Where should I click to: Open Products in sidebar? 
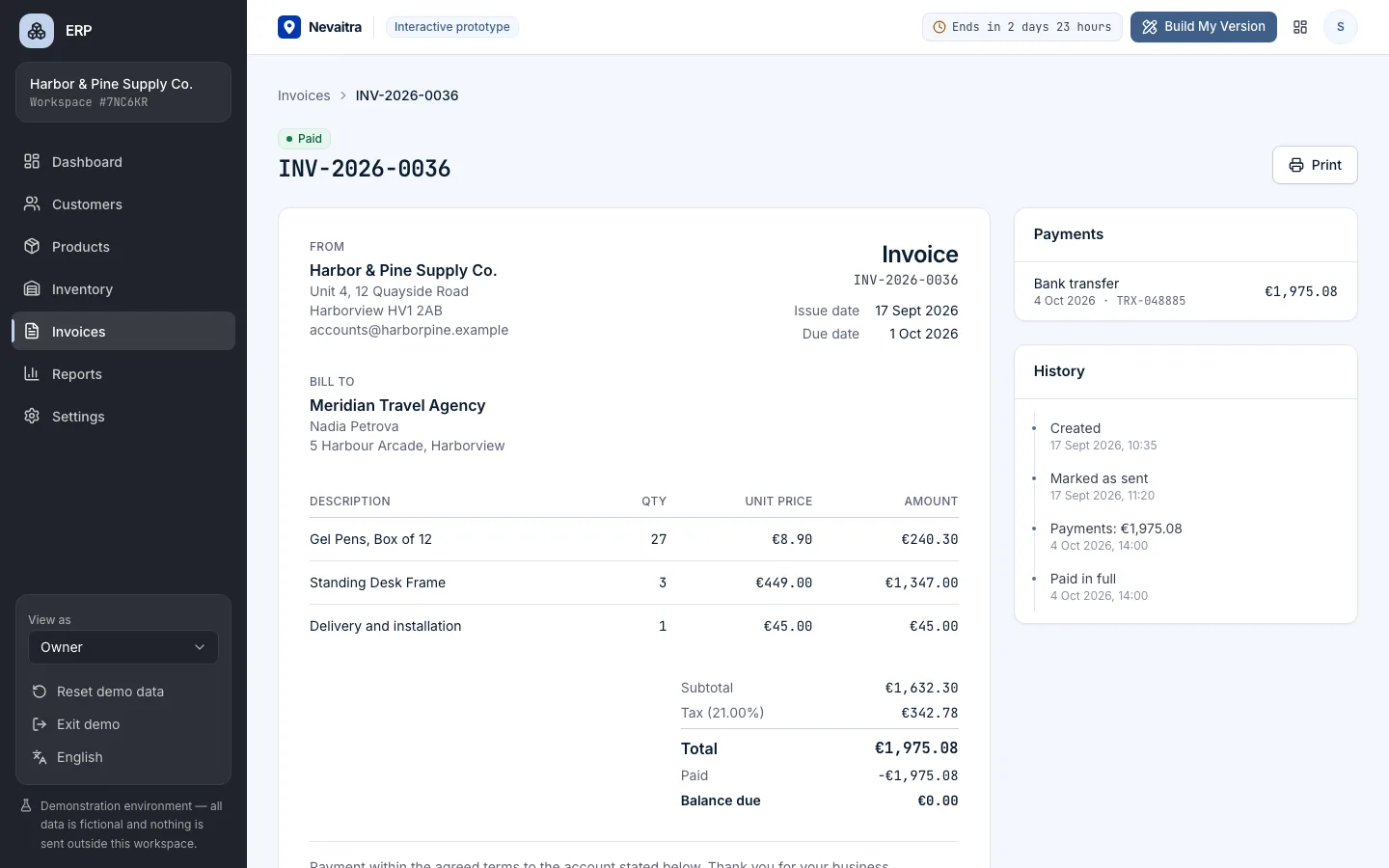click(123, 246)
